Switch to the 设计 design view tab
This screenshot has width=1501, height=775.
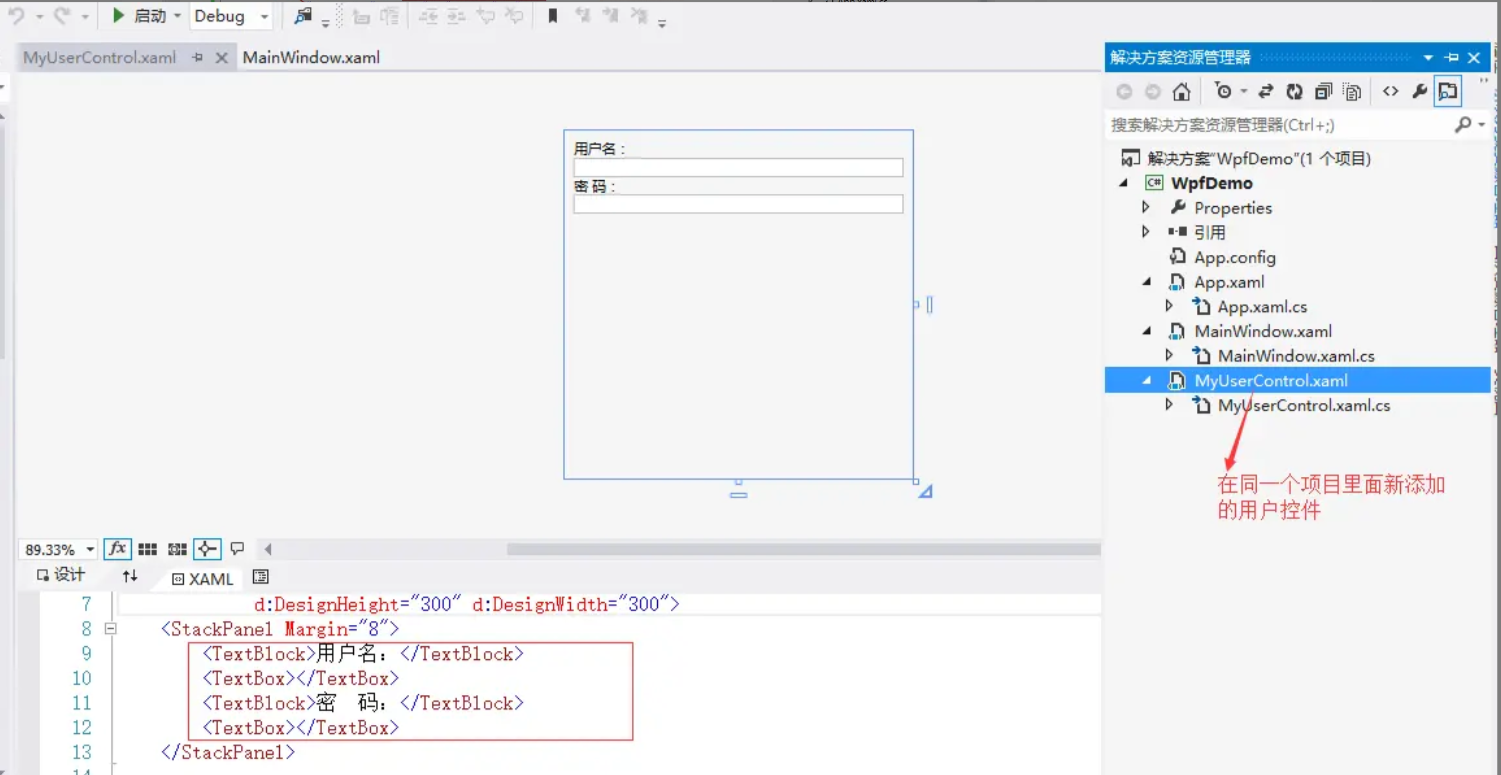[60, 577]
